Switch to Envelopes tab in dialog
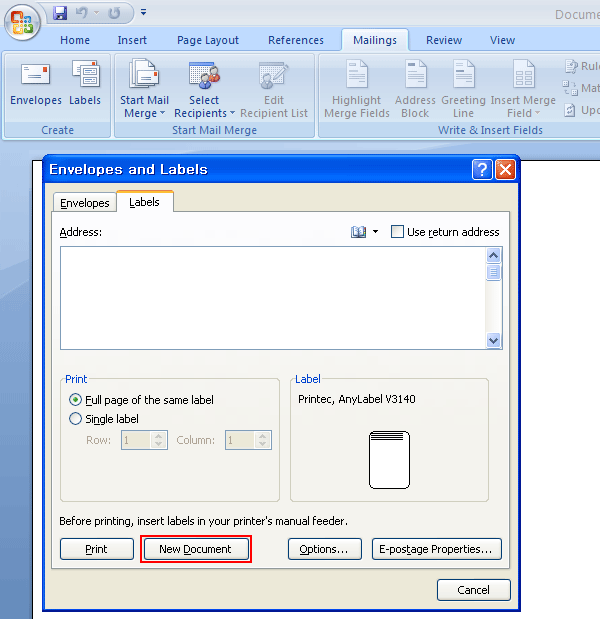 tap(84, 203)
